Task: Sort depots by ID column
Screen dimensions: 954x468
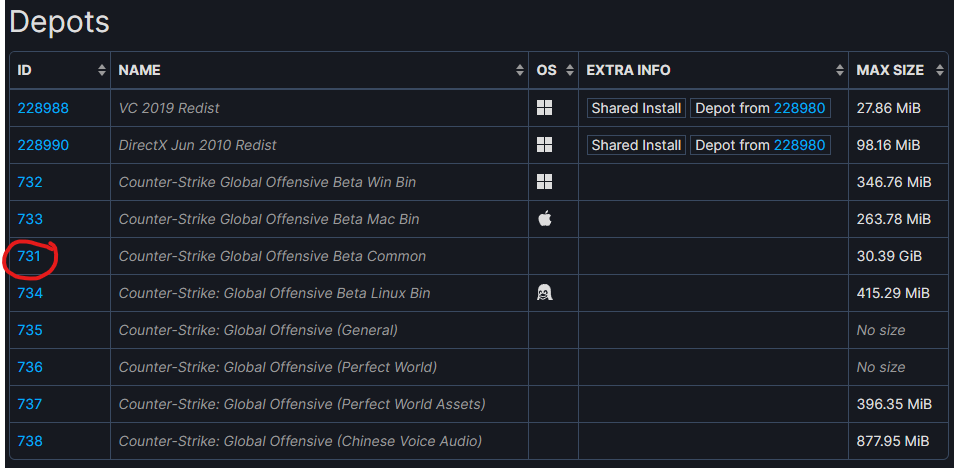Action: pos(101,70)
